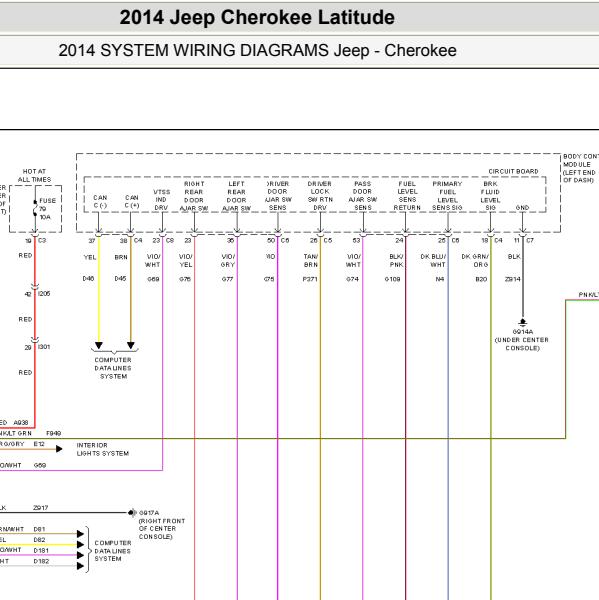Click circuit number 'P371'

coord(310,279)
